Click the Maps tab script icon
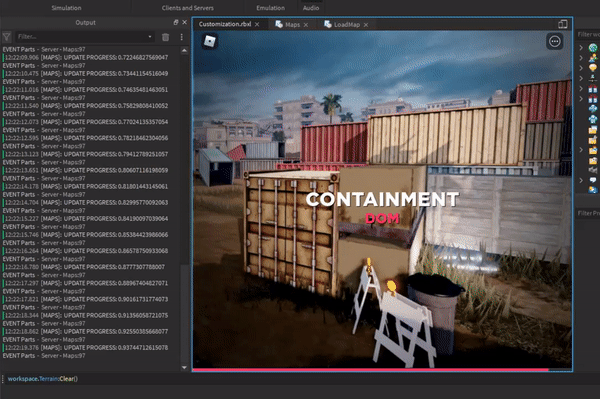This screenshot has height=399, width=600. 279,24
